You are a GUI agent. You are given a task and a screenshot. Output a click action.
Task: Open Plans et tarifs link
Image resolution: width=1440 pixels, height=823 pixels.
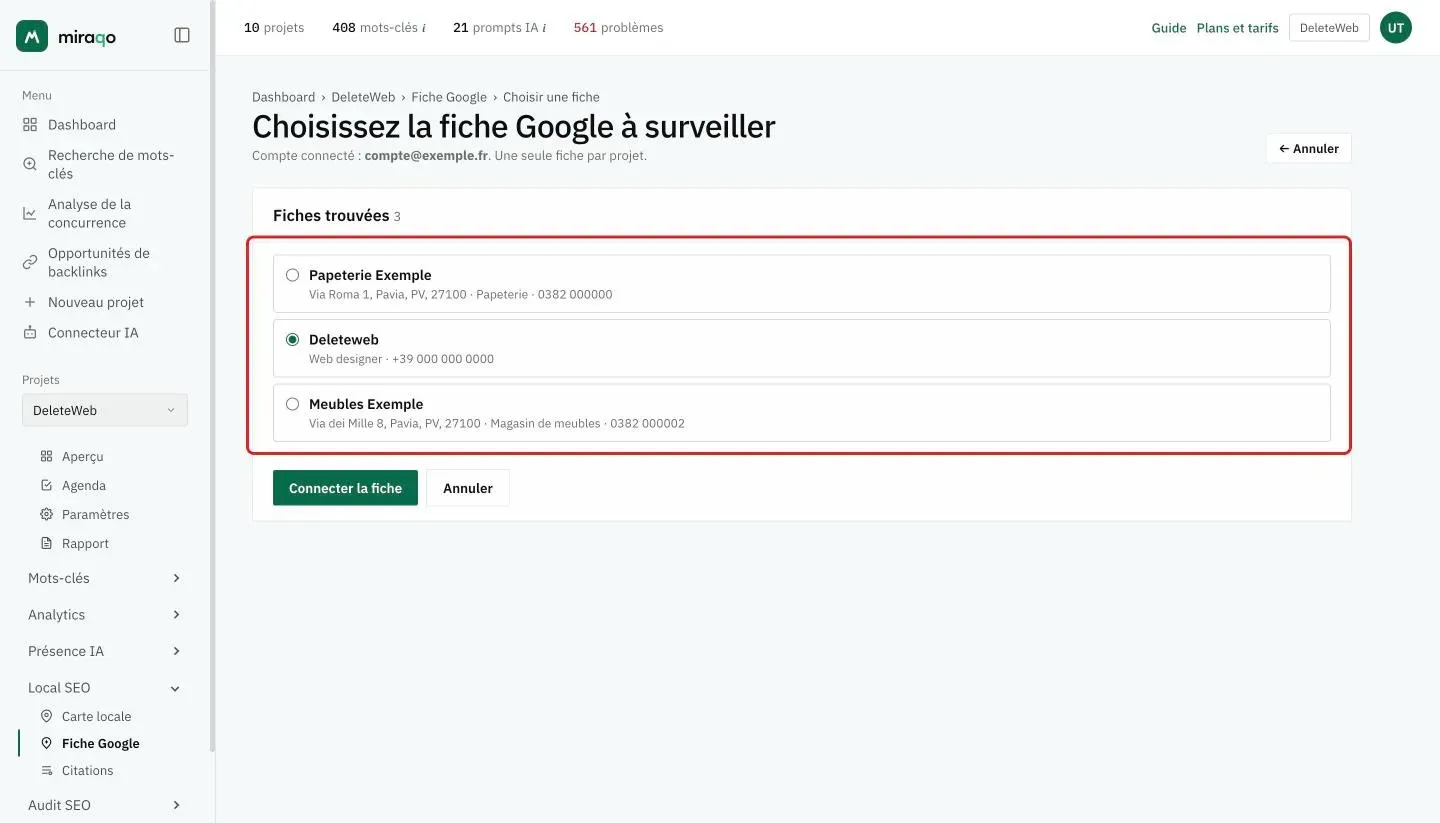click(1237, 28)
